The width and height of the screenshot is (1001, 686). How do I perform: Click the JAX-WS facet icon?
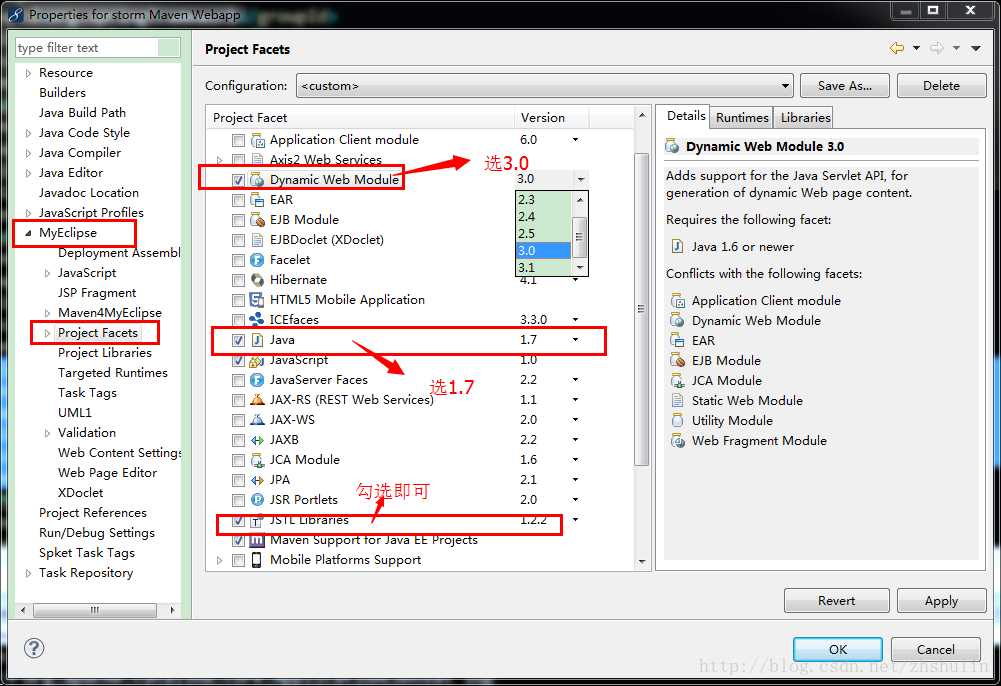257,420
